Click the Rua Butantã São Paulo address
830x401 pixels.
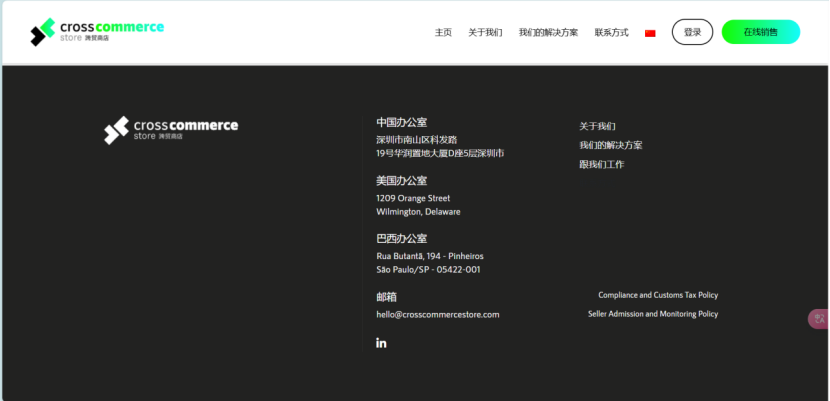tap(429, 256)
